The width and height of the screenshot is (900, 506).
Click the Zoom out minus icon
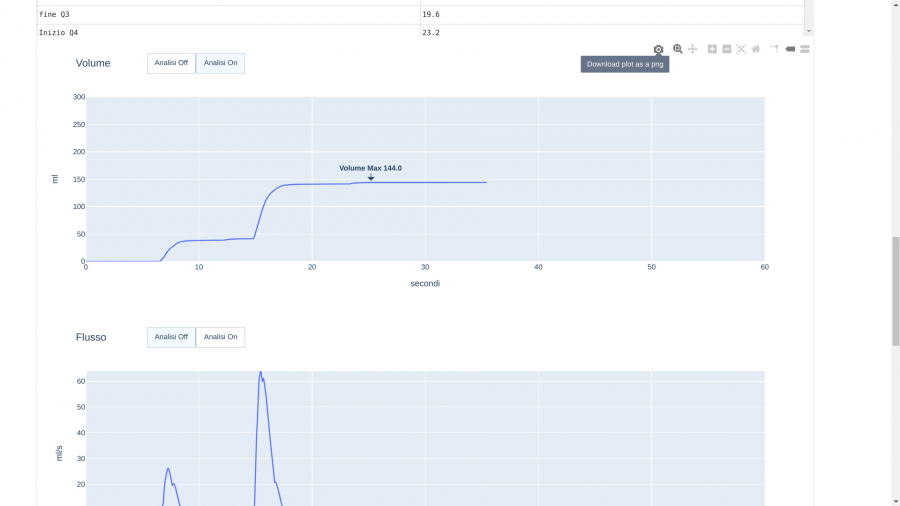pos(727,49)
